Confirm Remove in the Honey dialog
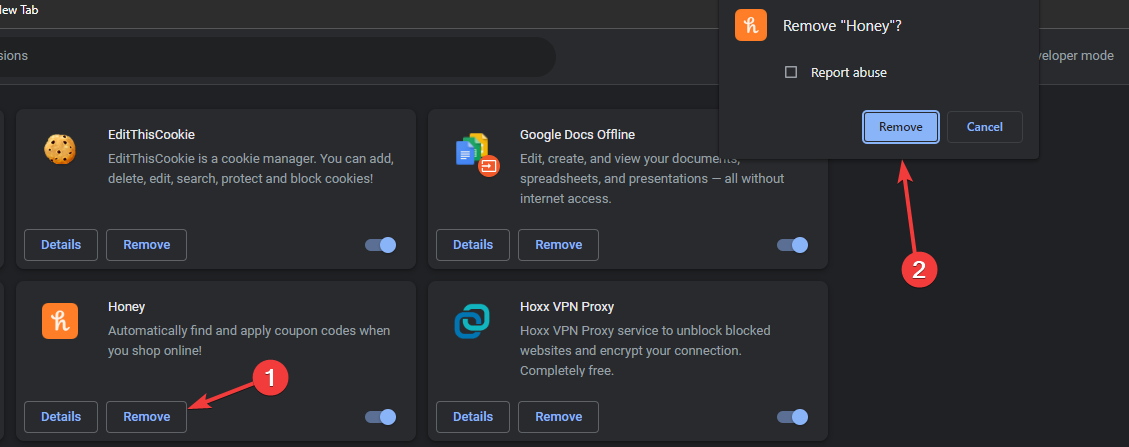The image size is (1129, 447). 901,127
